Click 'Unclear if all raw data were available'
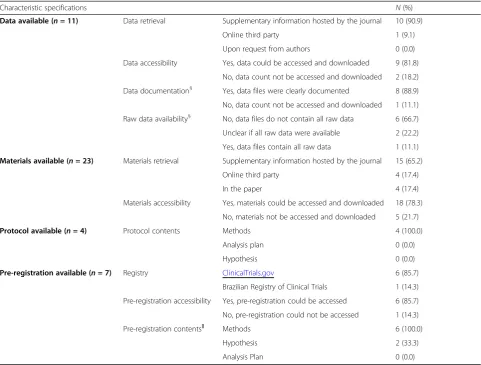 tap(281, 133)
